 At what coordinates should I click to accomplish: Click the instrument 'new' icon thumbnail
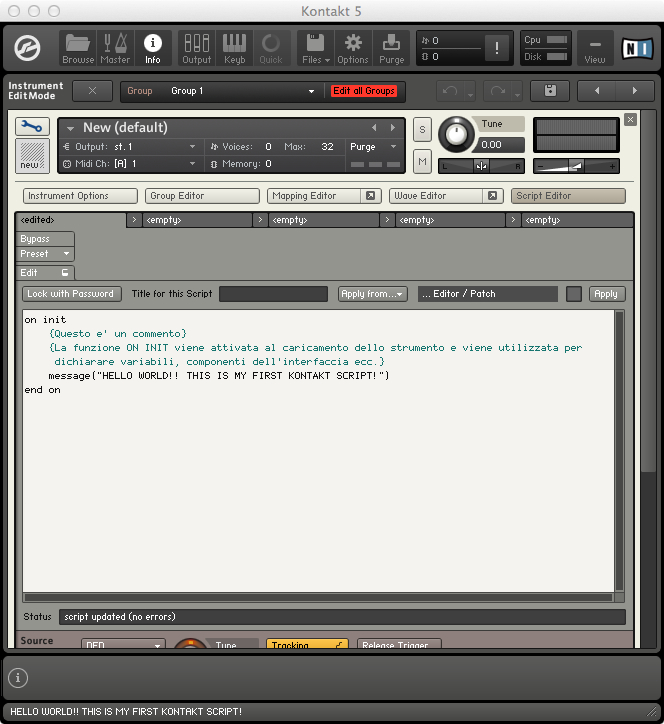click(32, 156)
